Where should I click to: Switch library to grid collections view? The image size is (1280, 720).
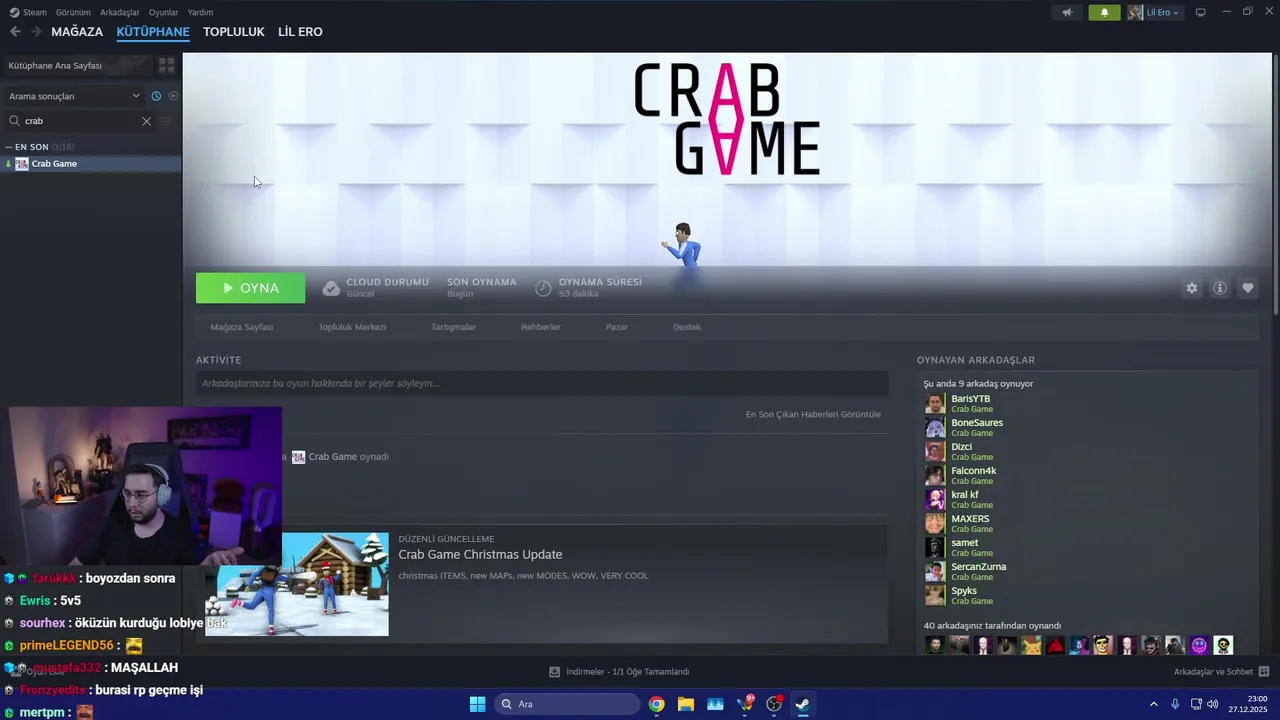coord(167,65)
